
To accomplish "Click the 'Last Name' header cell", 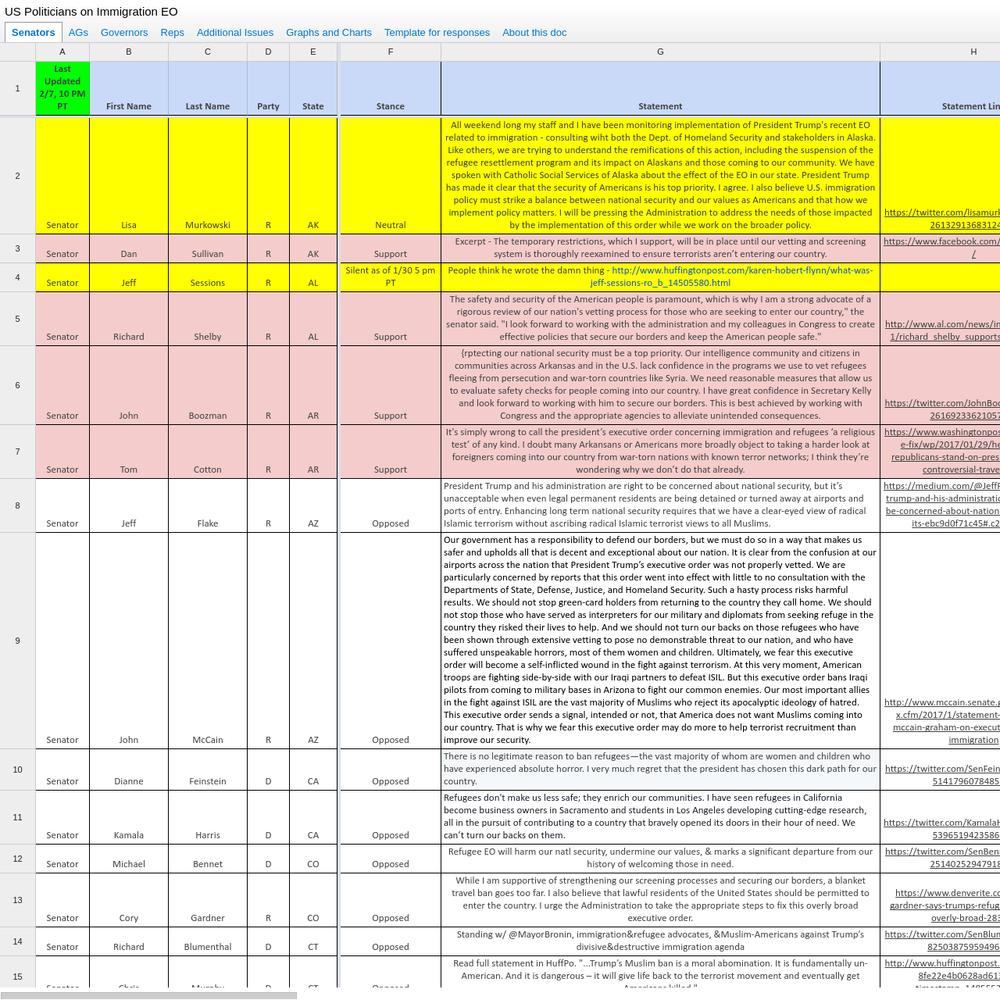I will coord(208,89).
